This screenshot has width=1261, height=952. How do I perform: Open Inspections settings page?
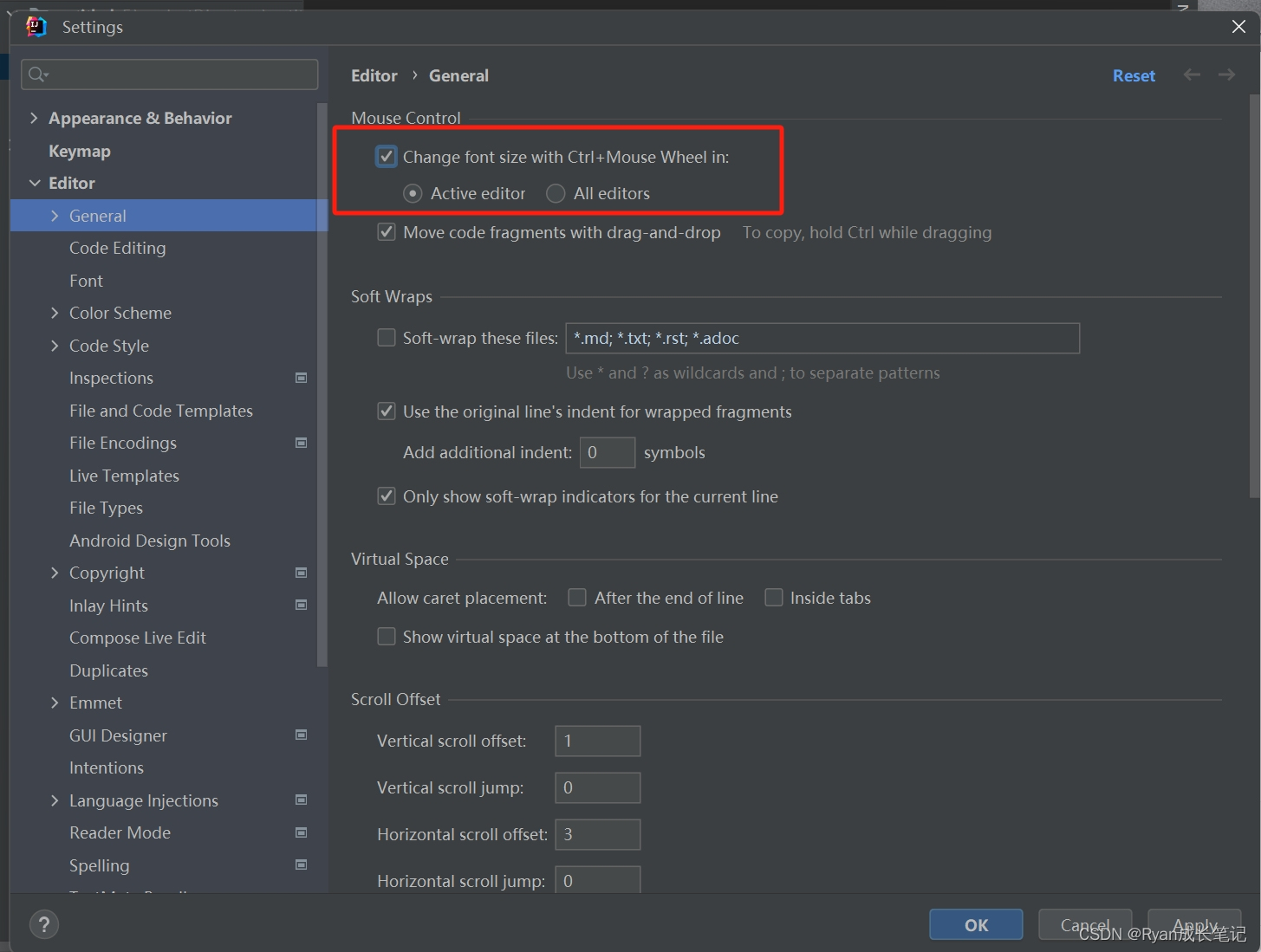click(111, 378)
